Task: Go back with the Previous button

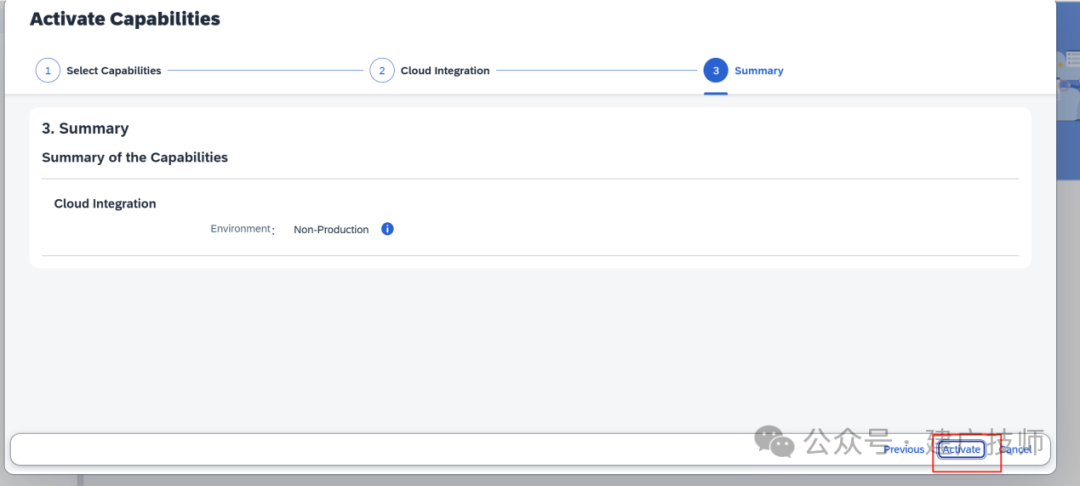Action: [x=904, y=449]
